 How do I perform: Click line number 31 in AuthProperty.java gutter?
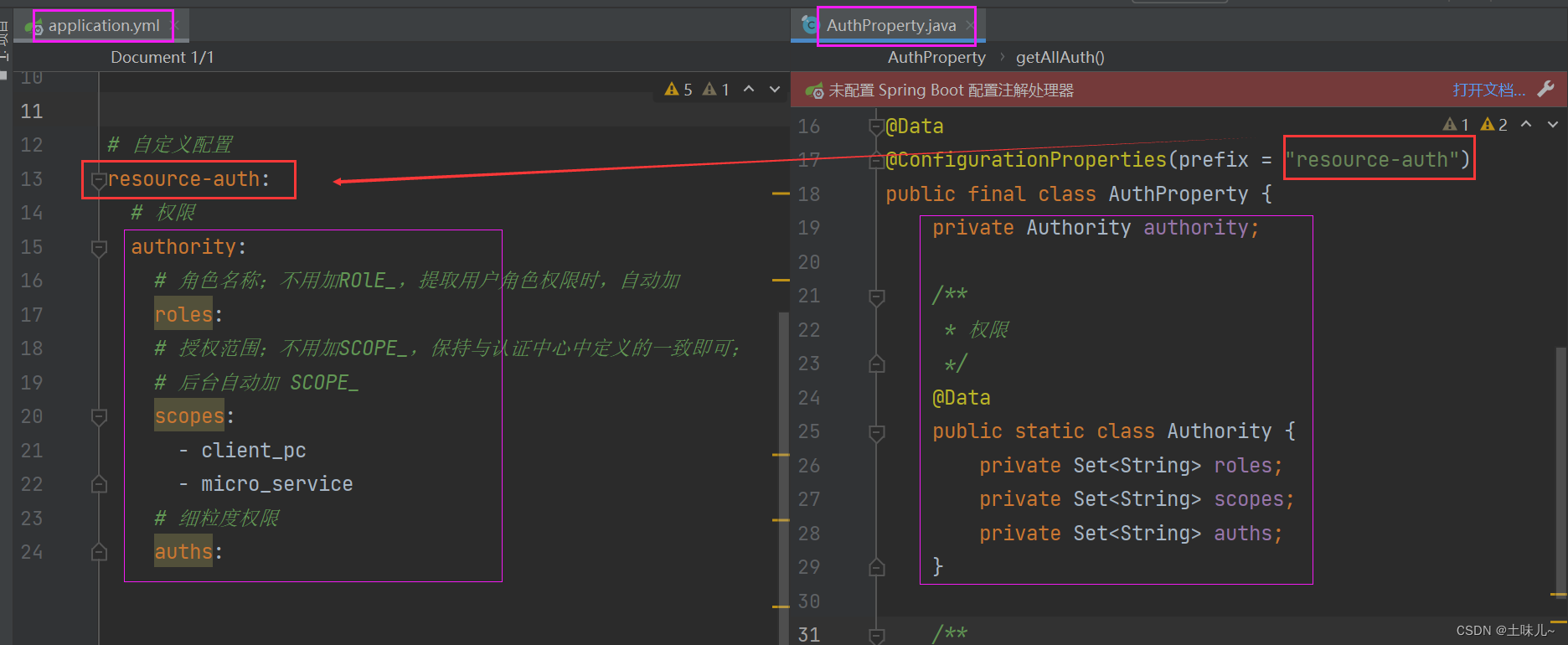[x=809, y=635]
